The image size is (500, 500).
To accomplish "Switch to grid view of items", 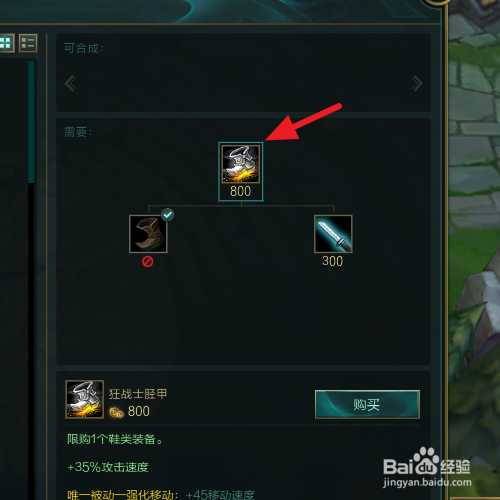I will 6,43.
